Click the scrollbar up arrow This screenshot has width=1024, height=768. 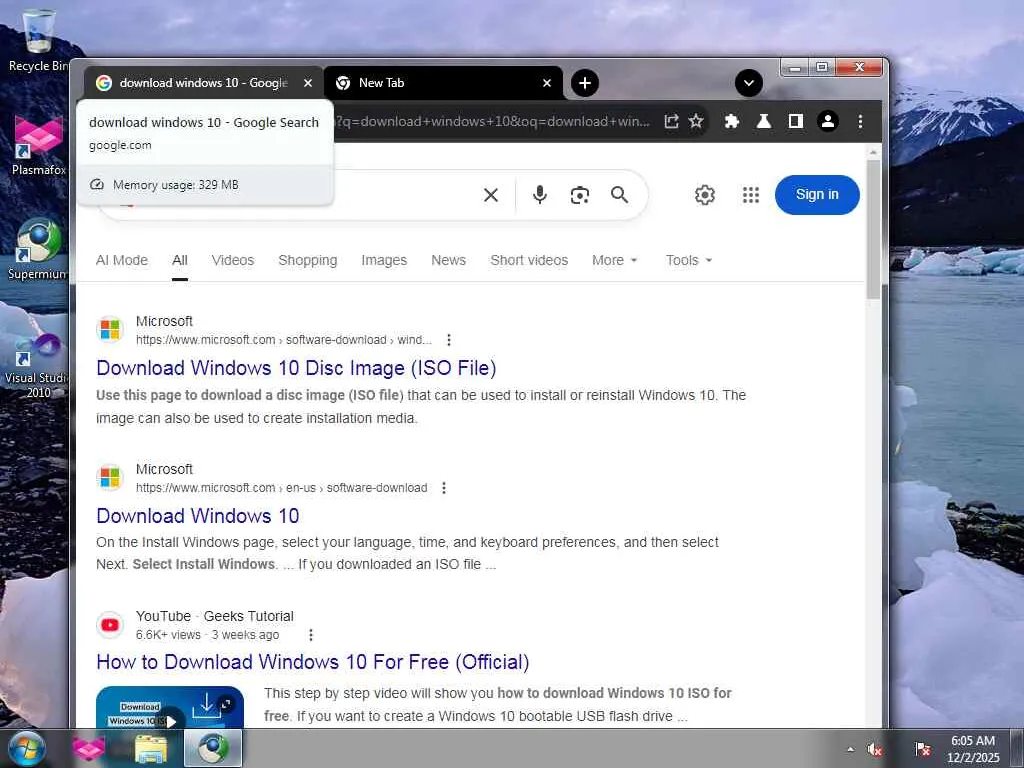click(874, 152)
